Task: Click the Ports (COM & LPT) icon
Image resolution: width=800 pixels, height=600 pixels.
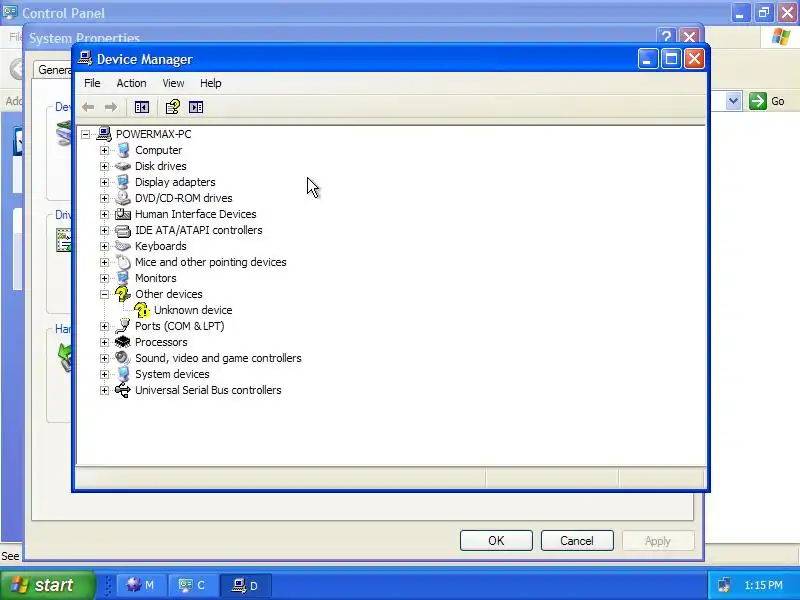Action: (x=123, y=326)
